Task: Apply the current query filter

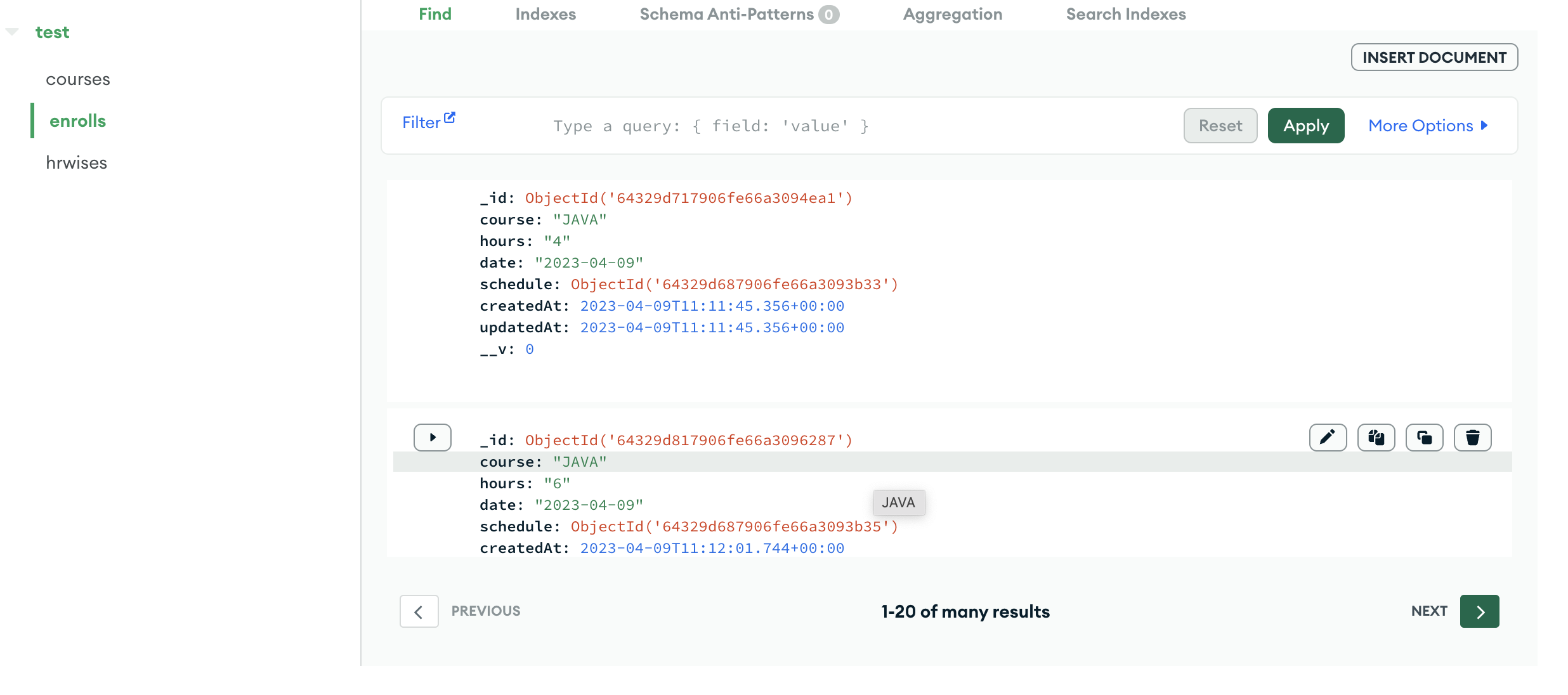Action: click(x=1305, y=125)
